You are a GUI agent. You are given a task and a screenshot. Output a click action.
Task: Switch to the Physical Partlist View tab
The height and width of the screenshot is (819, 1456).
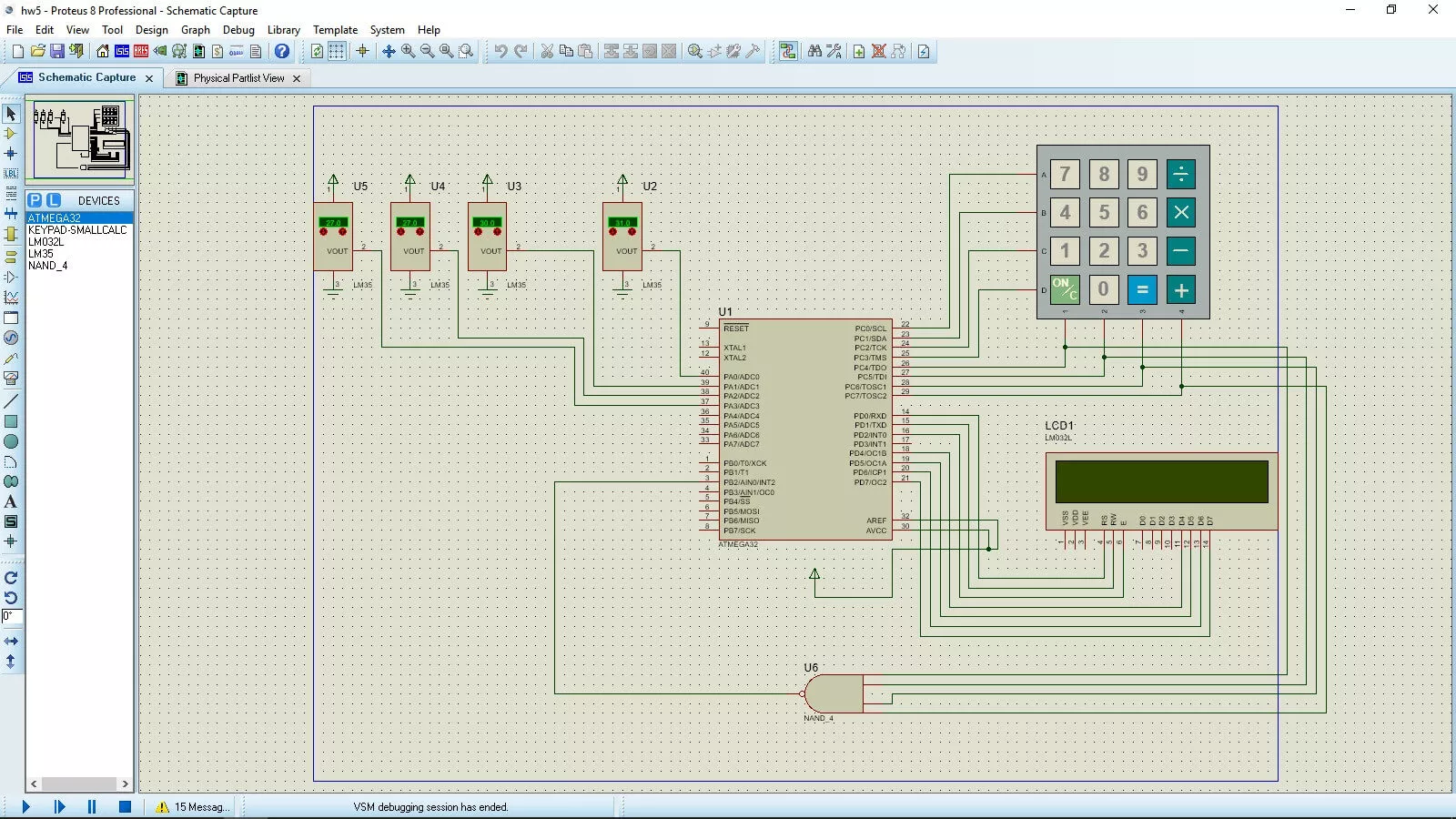click(238, 78)
